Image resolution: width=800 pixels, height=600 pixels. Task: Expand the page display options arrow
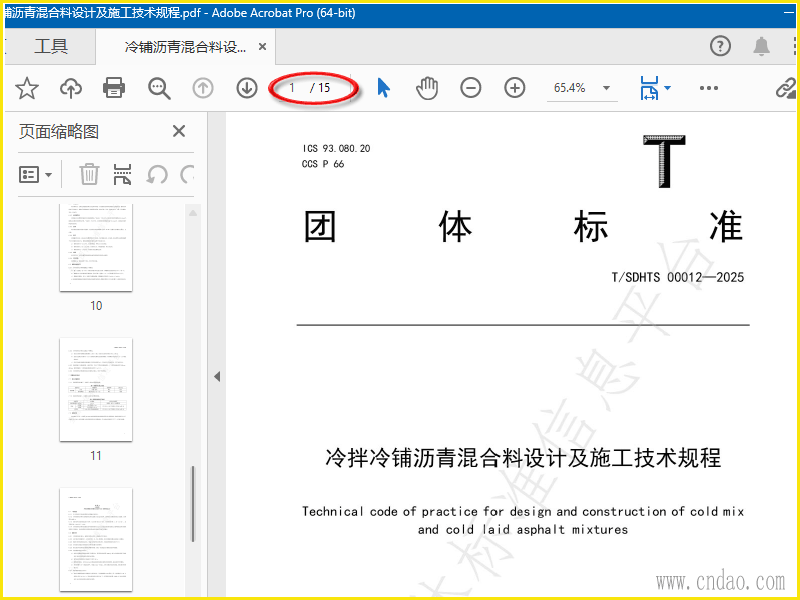[667, 88]
